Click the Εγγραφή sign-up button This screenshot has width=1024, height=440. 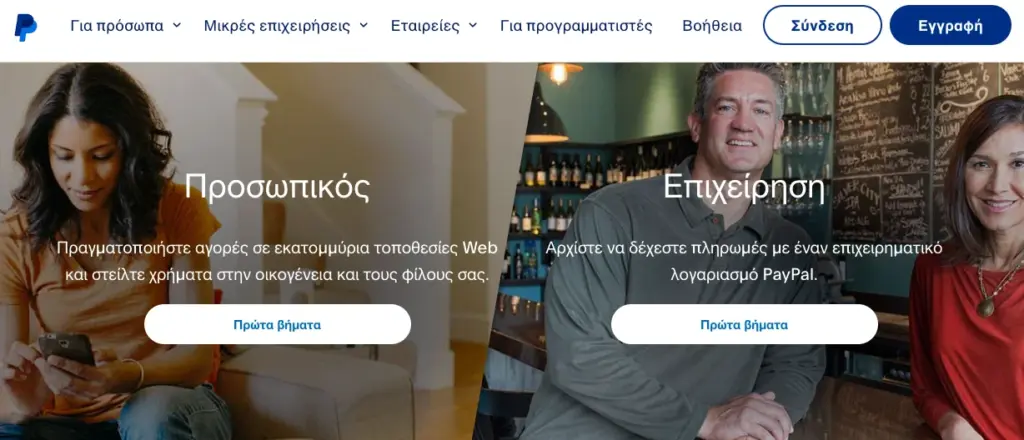(950, 25)
